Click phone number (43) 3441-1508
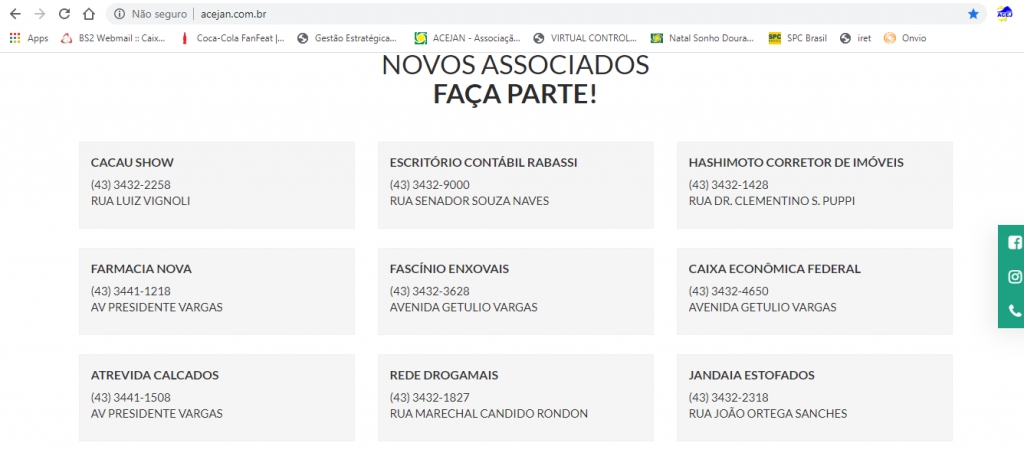Screen dimensions: 1024x459 tap(131, 398)
